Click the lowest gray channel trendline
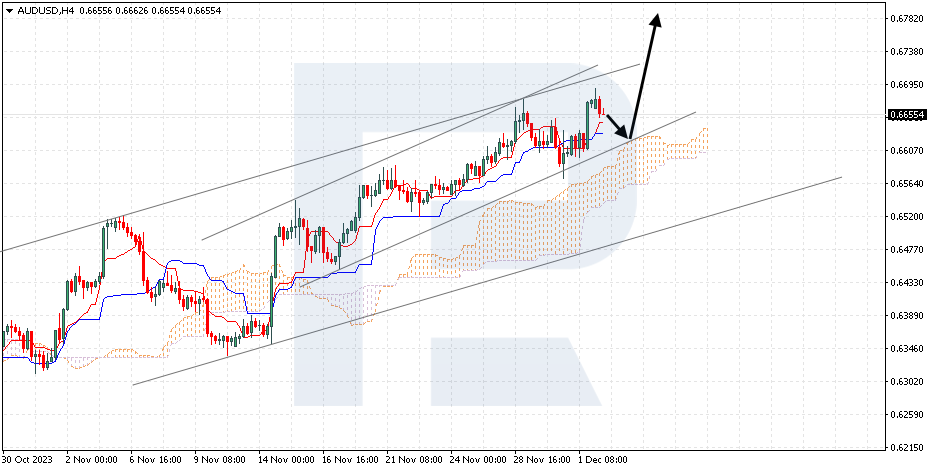931x471 pixels. [487, 280]
